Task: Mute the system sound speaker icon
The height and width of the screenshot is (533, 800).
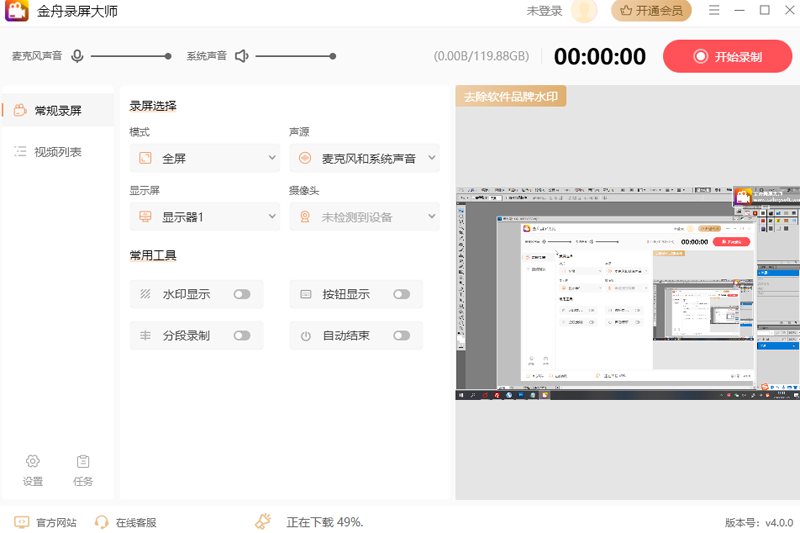Action: tap(241, 56)
